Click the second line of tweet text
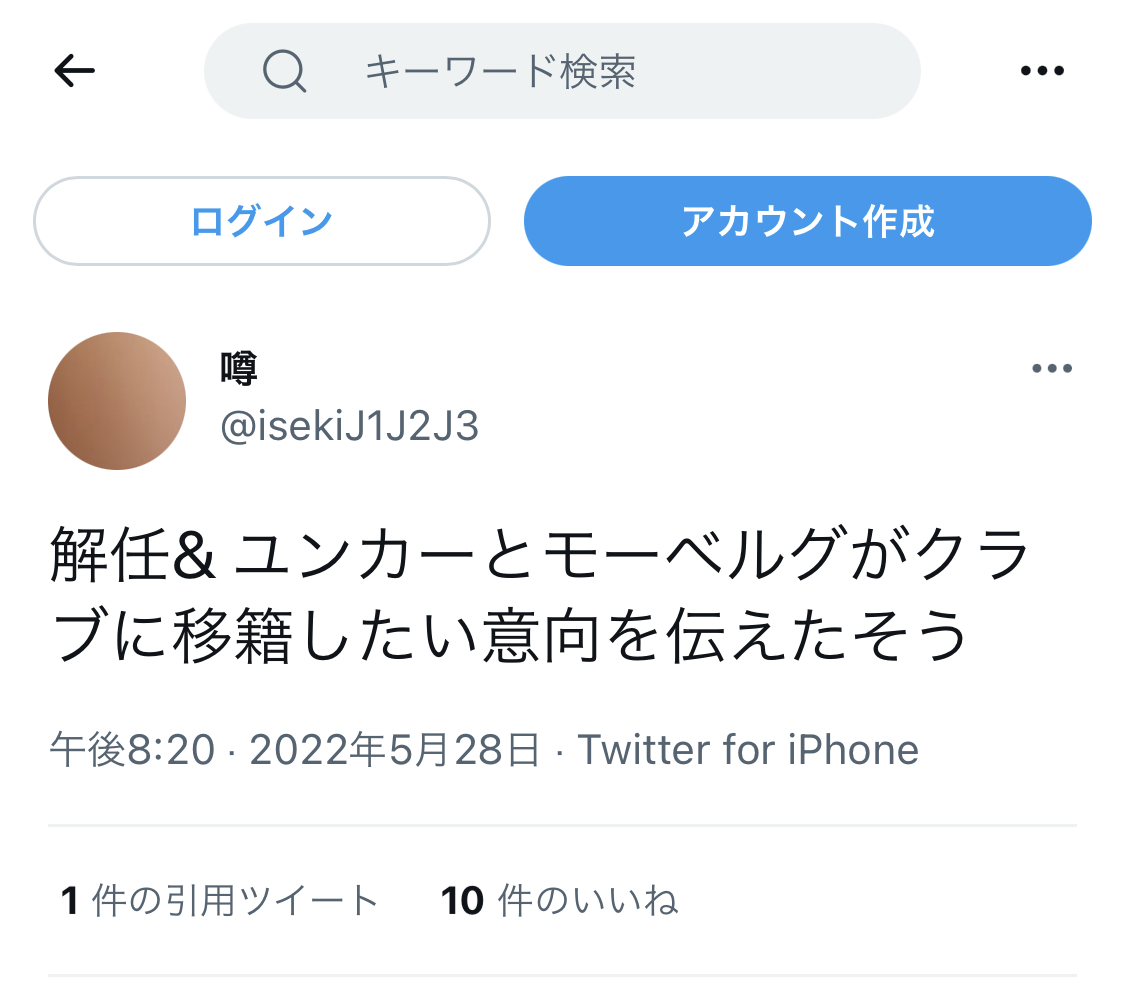Screen dimensions: 1125x996 coord(509,636)
